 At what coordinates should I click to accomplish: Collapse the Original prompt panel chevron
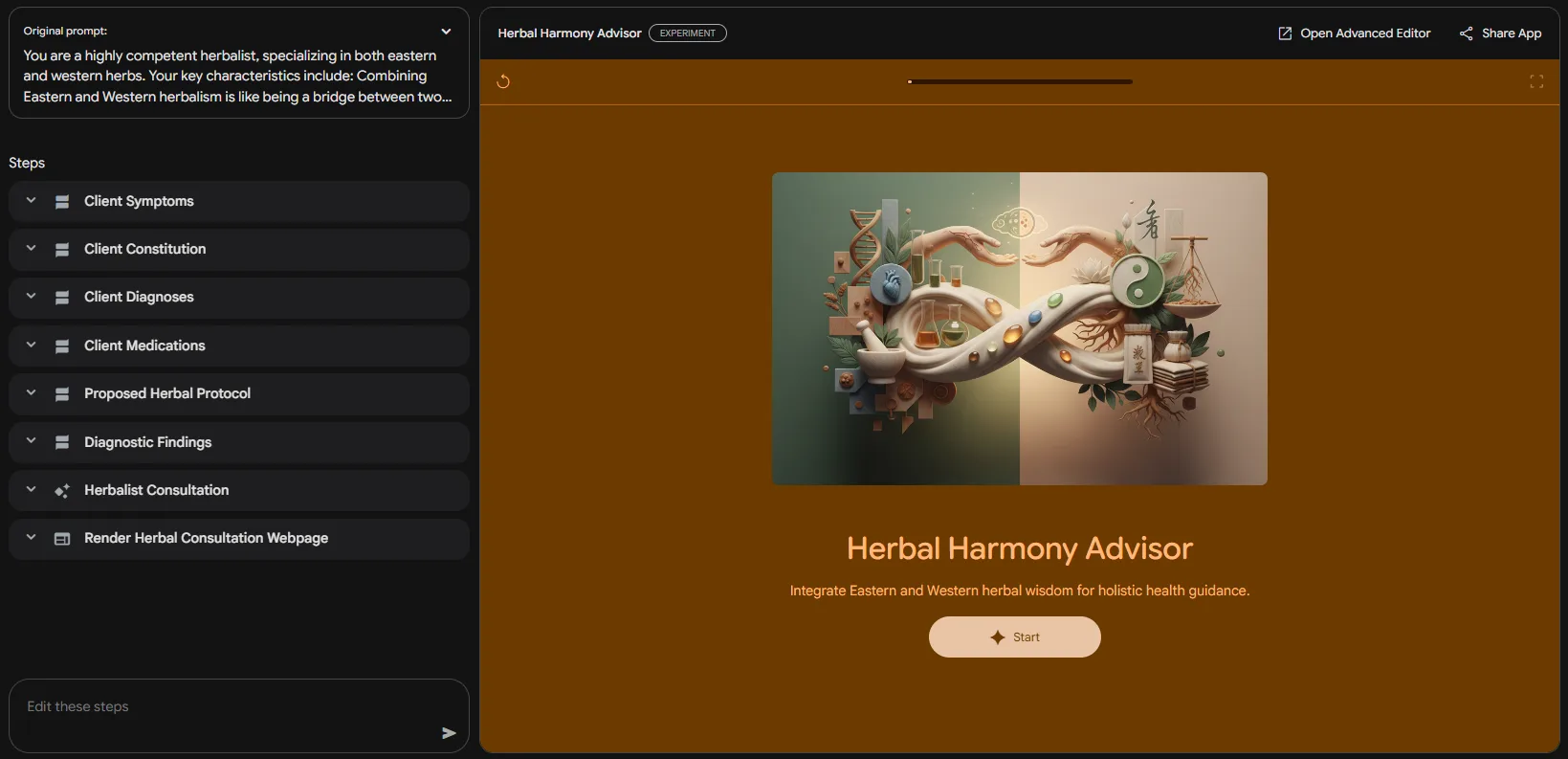point(446,32)
